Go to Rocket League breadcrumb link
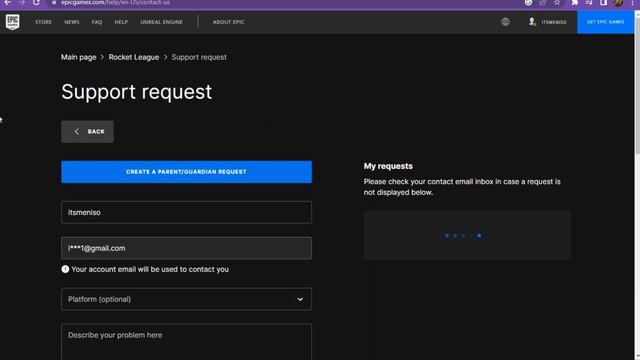 click(x=134, y=57)
